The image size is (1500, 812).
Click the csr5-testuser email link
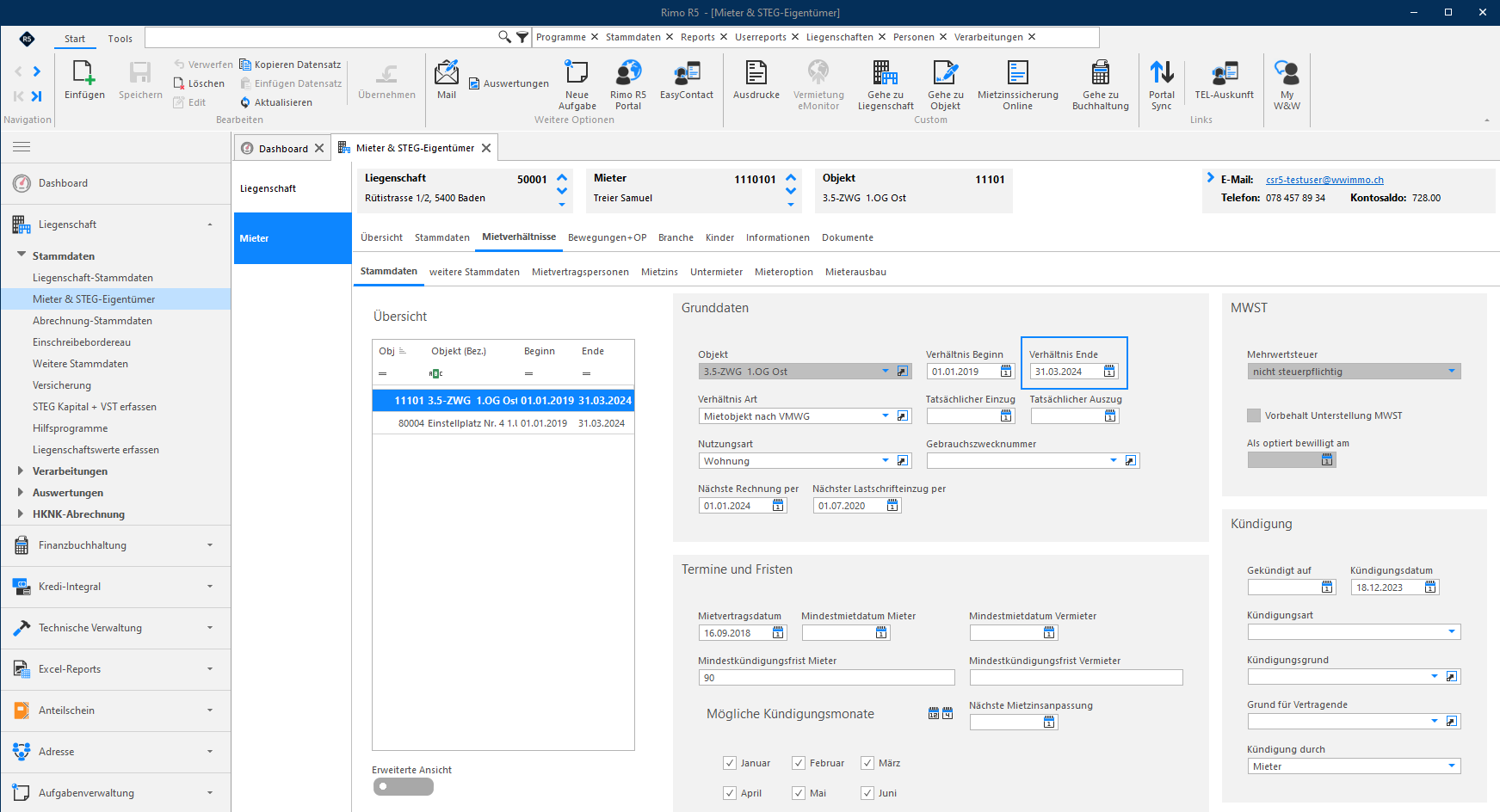point(1324,180)
